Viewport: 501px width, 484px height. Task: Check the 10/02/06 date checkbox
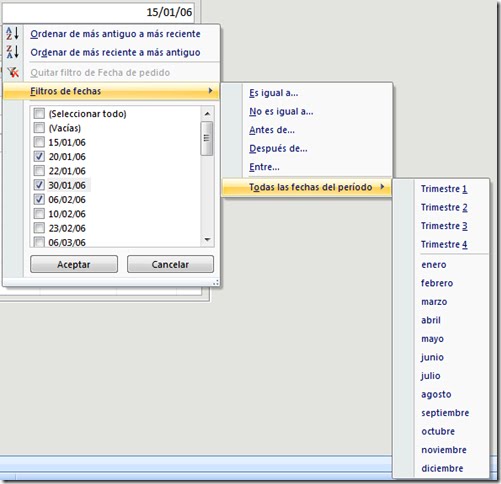(x=39, y=213)
